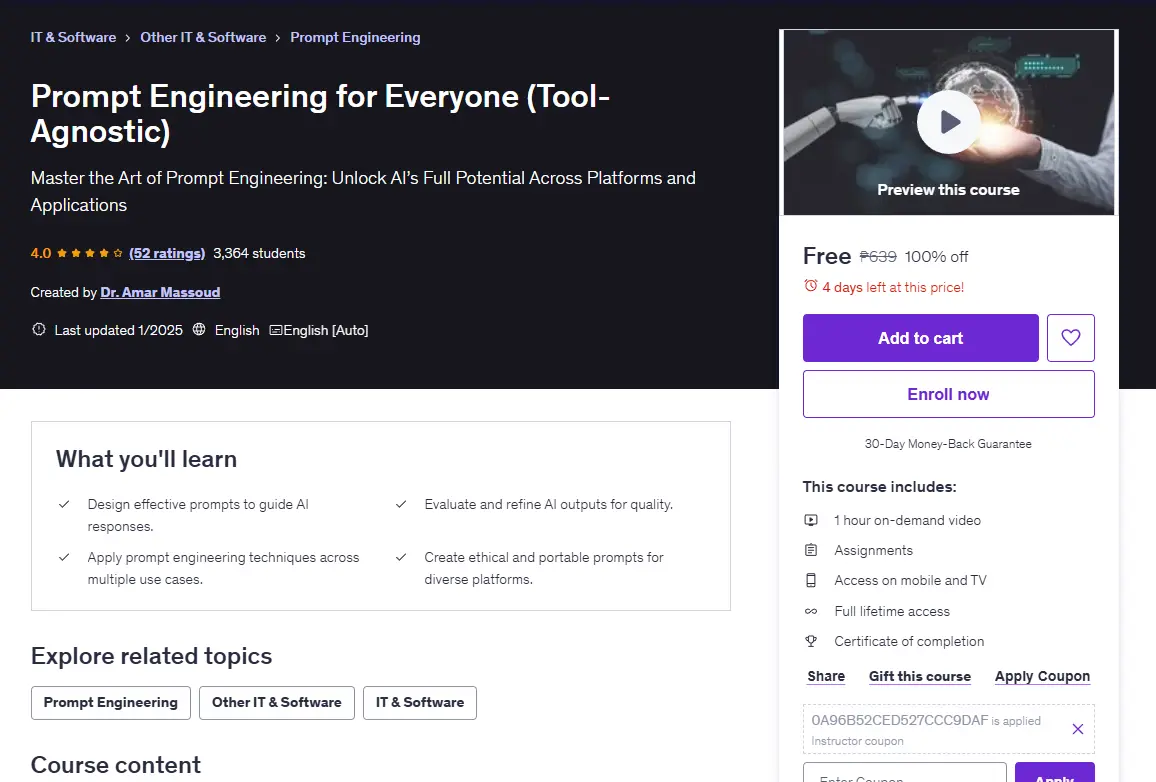Click the closed captions icon
The height and width of the screenshot is (782, 1156).
pyautogui.click(x=276, y=330)
